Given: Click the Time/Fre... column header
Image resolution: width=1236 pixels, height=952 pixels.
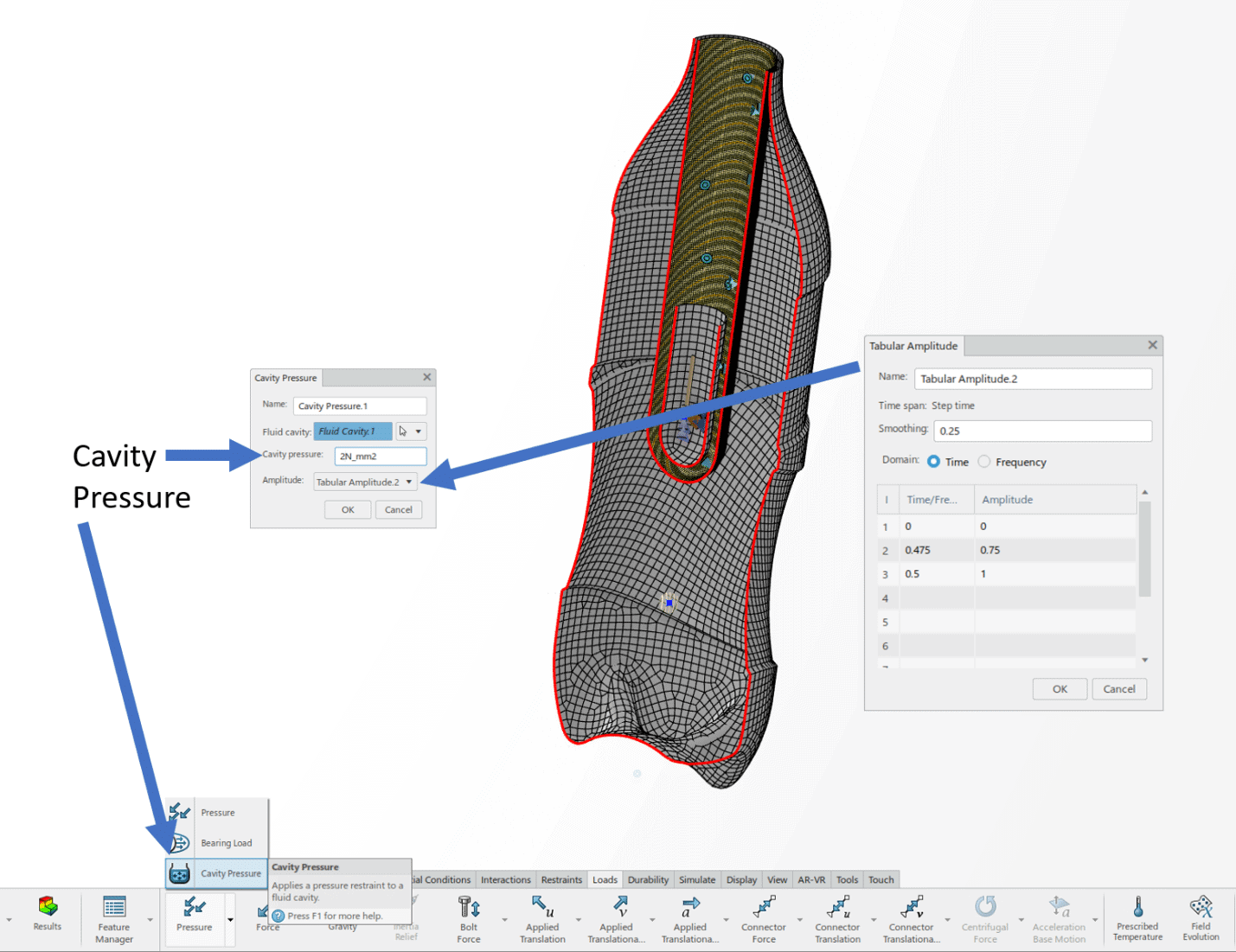Looking at the screenshot, I should 937,500.
